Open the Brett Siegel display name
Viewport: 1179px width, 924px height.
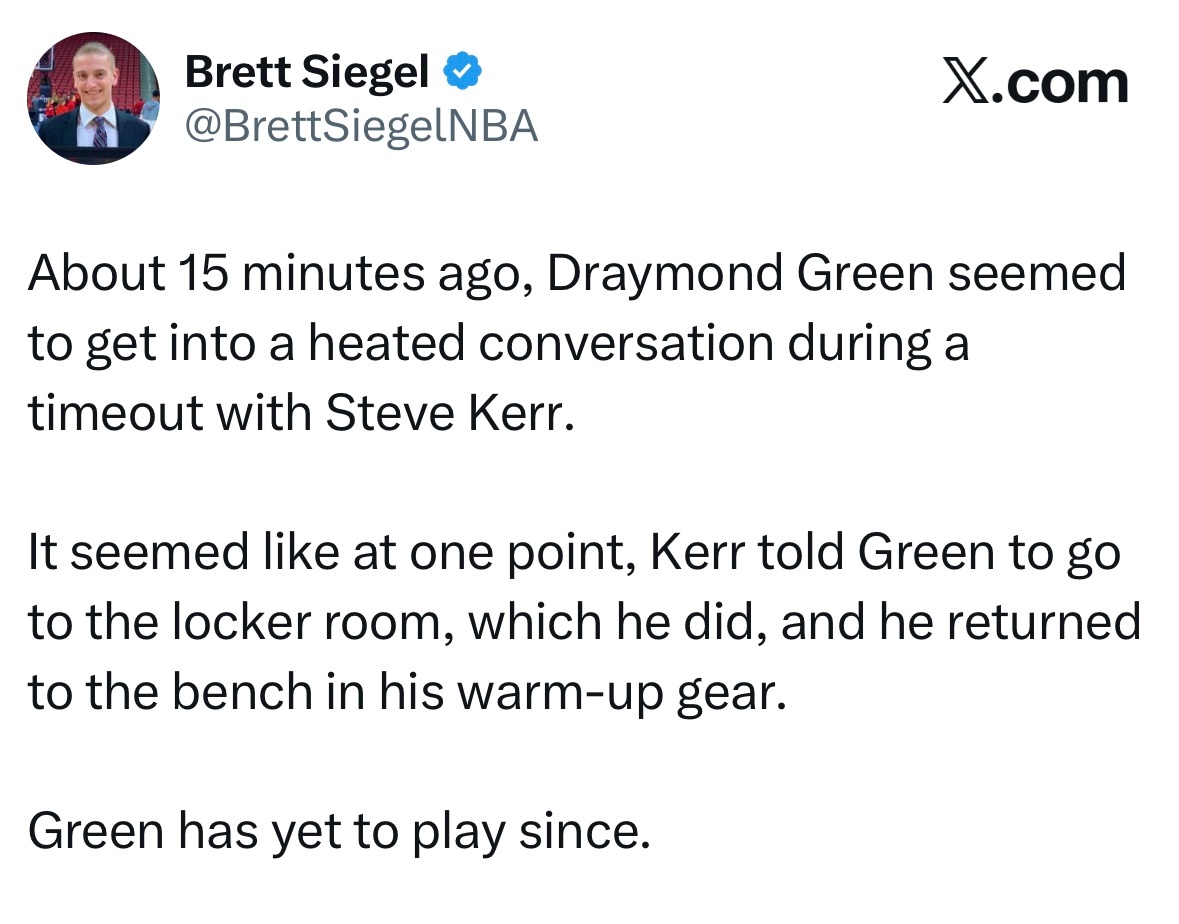click(307, 73)
